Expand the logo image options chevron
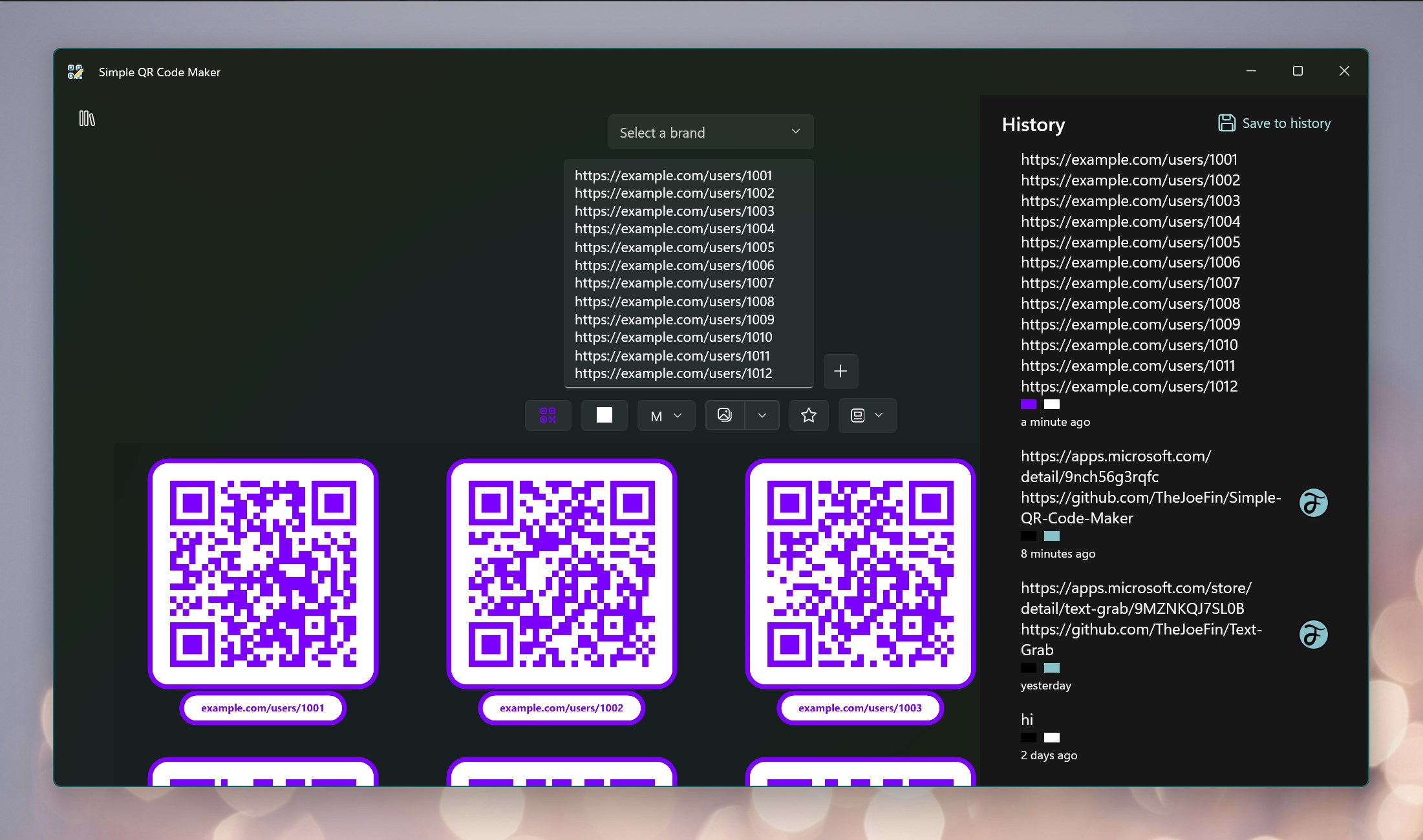1423x840 pixels. coord(762,415)
